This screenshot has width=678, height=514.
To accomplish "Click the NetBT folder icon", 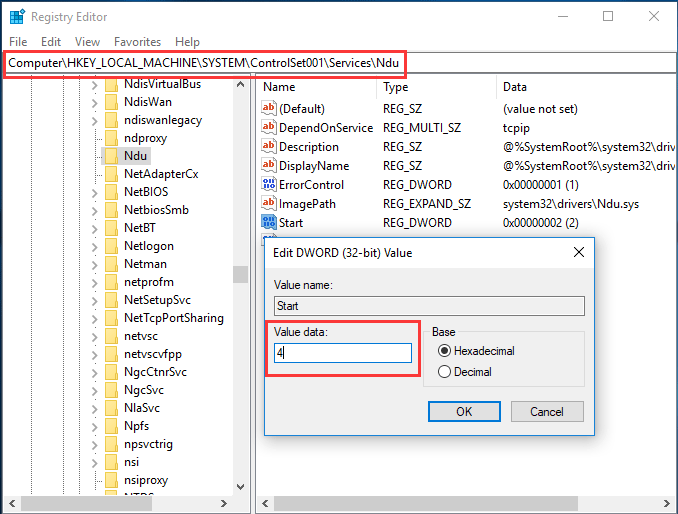I will tap(112, 228).
